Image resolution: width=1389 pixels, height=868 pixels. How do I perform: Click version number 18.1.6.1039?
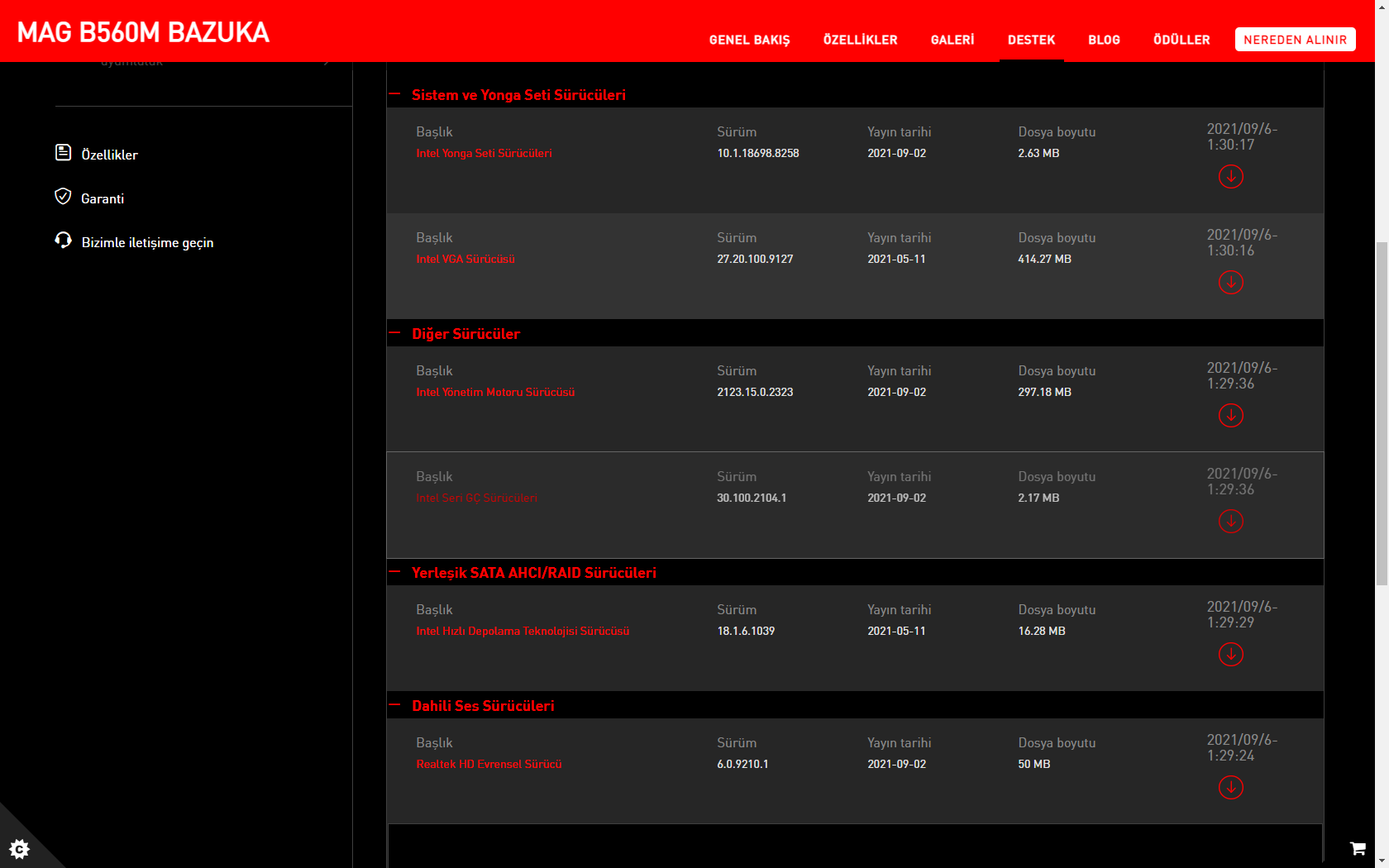coord(746,631)
